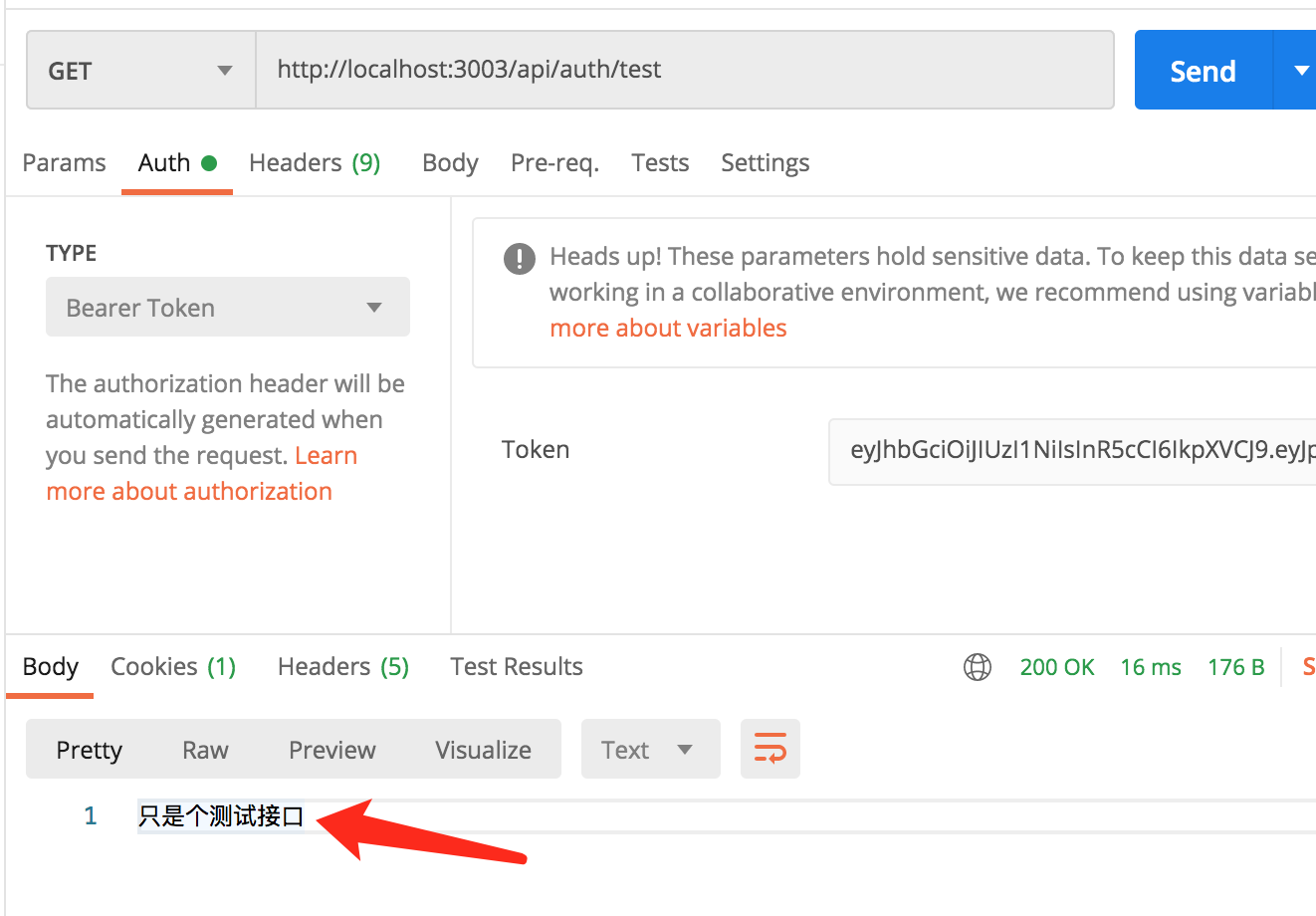Click the globe network icon beside 200 OK

[x=978, y=667]
